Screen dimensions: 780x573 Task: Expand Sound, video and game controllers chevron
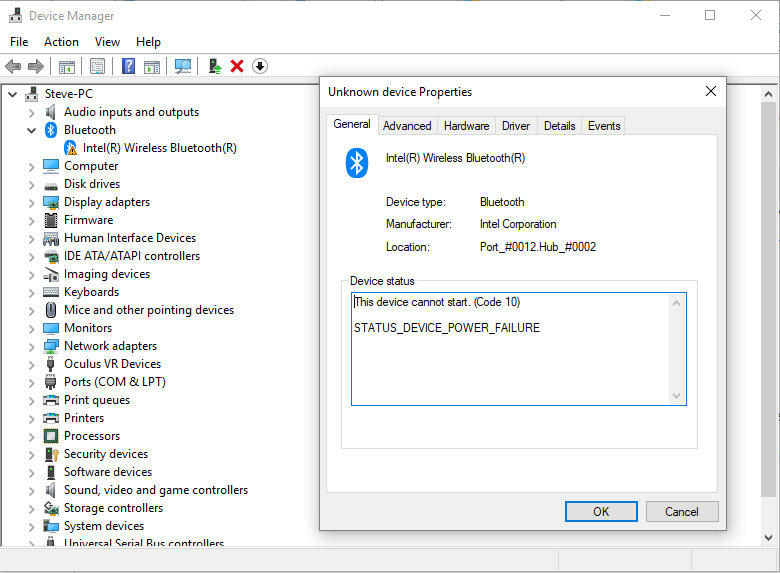[x=31, y=491]
